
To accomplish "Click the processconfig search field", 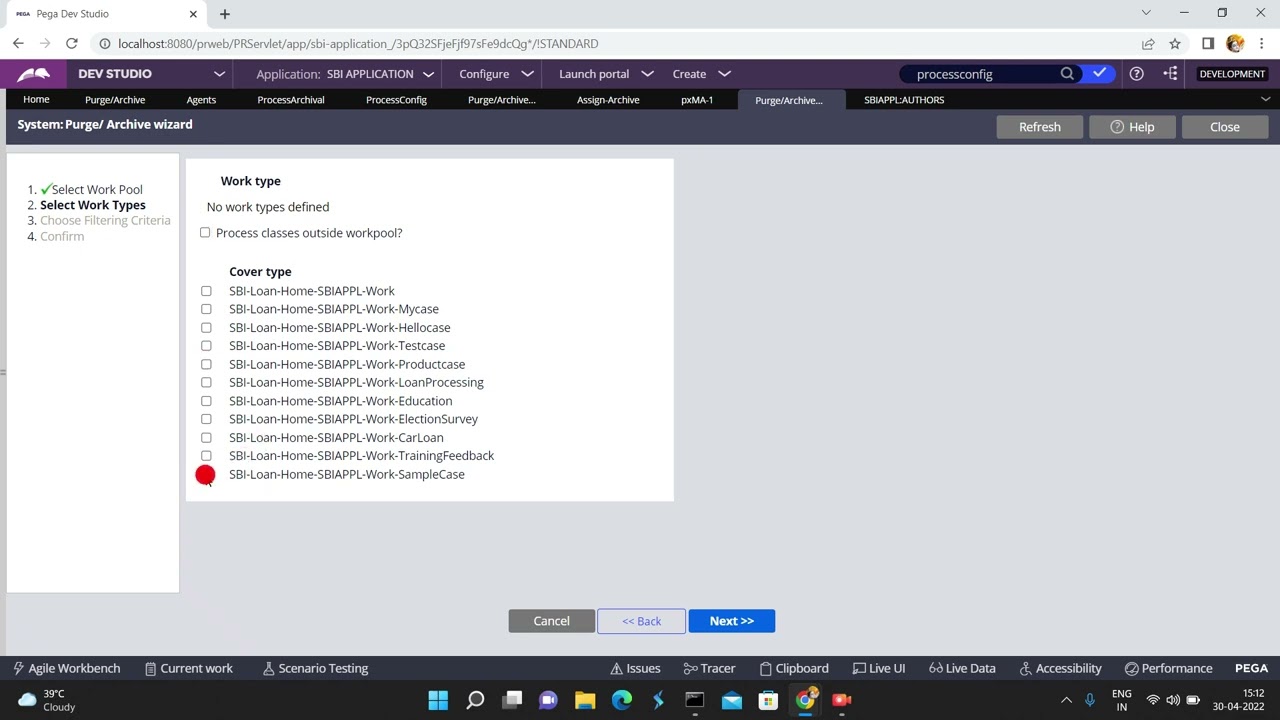I will [x=980, y=74].
